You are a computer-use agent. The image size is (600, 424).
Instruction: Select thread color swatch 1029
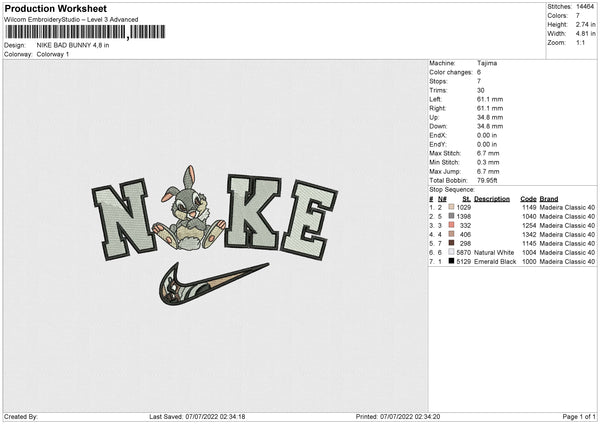[x=451, y=207]
